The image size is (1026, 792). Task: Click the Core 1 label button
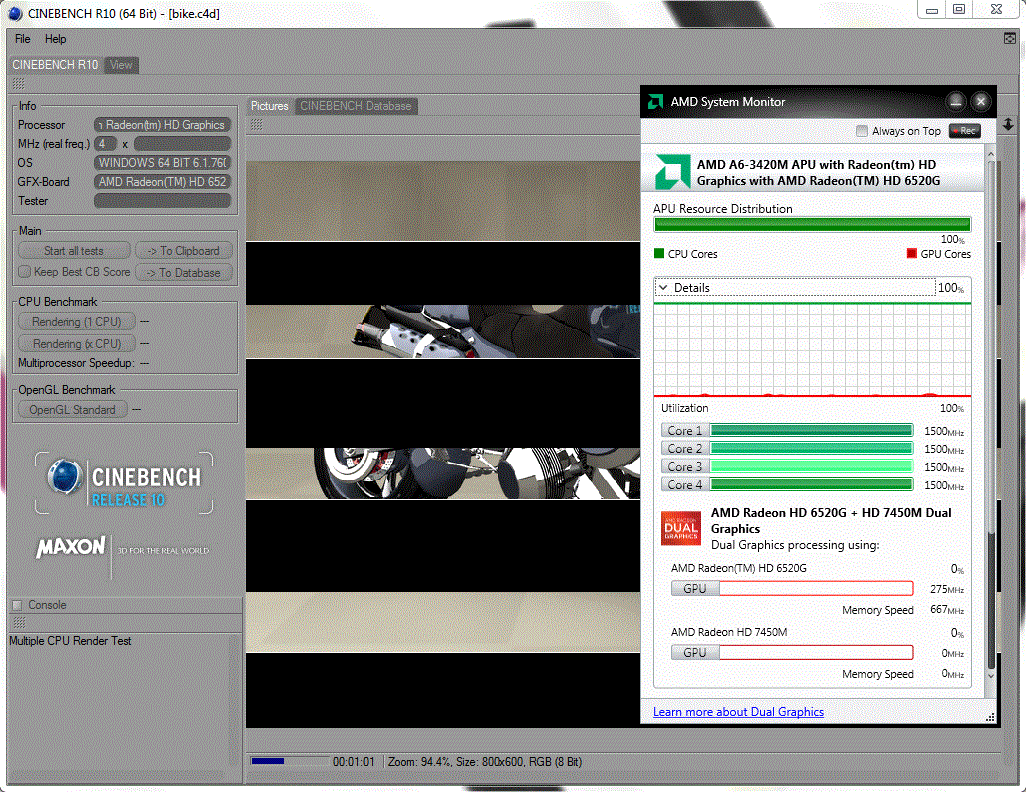coord(684,431)
